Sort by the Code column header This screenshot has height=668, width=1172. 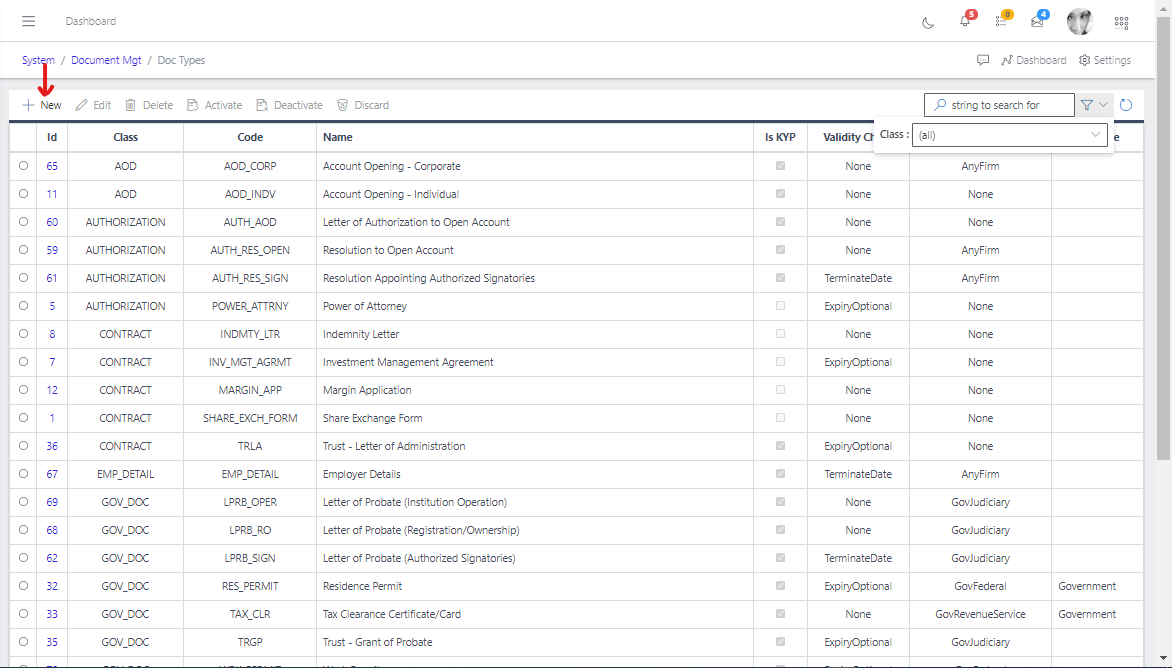tap(250, 137)
